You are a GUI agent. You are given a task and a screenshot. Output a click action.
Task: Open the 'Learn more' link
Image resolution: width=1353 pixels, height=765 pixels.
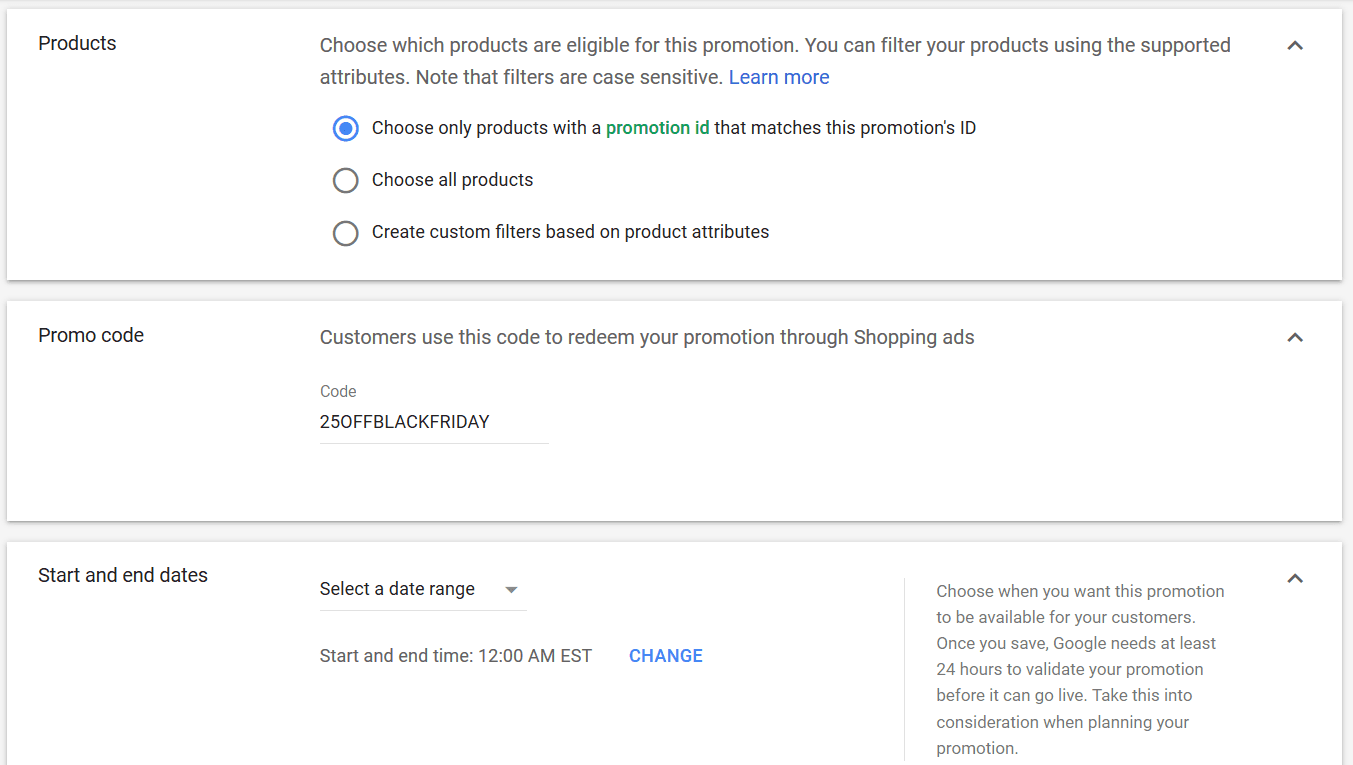tap(779, 77)
